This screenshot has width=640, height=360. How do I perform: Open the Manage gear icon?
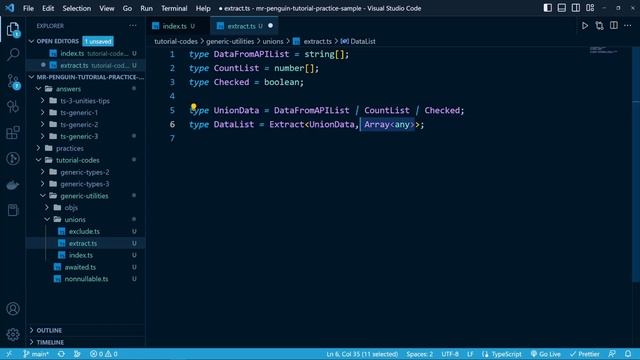pos(13,335)
